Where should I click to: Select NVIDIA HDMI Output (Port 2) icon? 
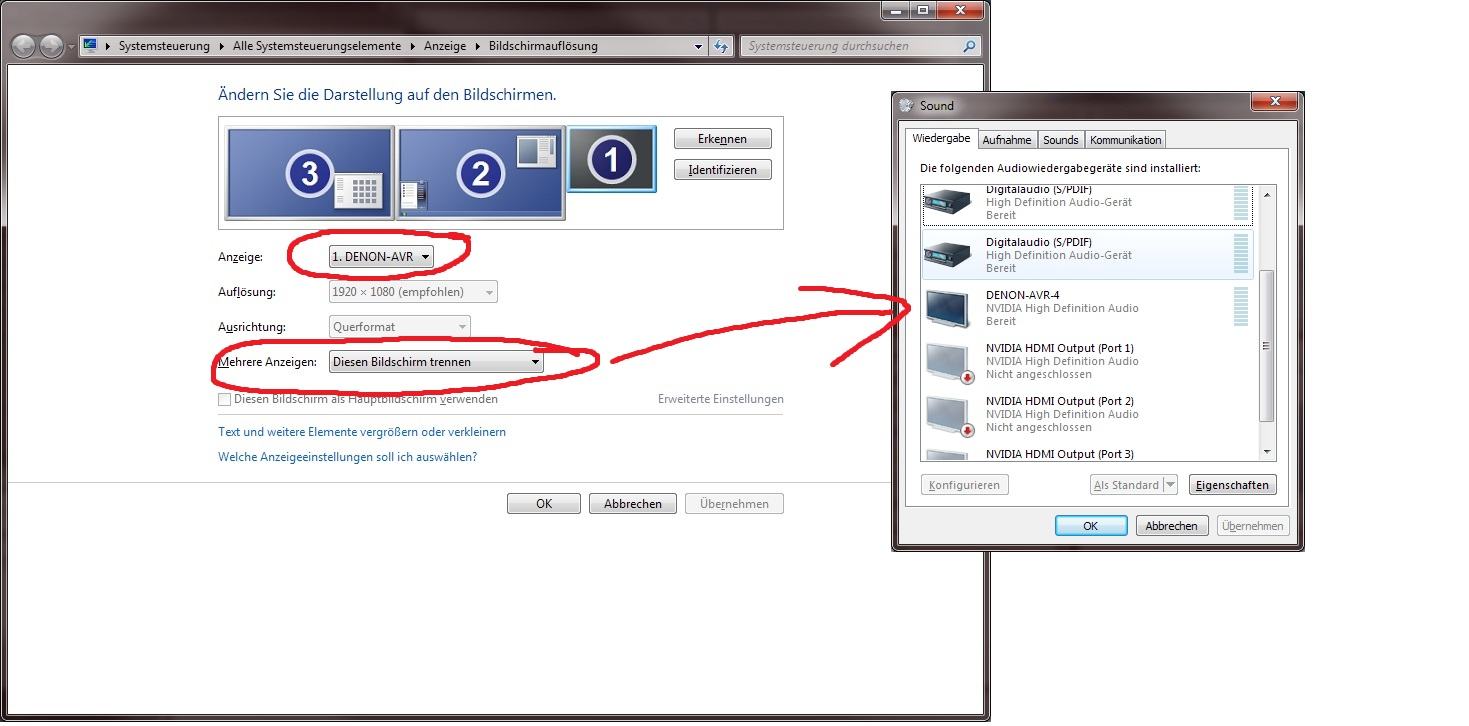(949, 415)
